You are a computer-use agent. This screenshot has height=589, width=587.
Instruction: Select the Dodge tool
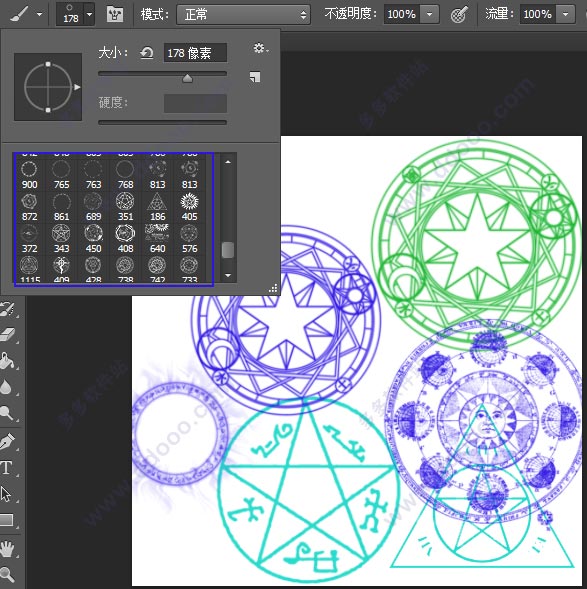pos(6,412)
